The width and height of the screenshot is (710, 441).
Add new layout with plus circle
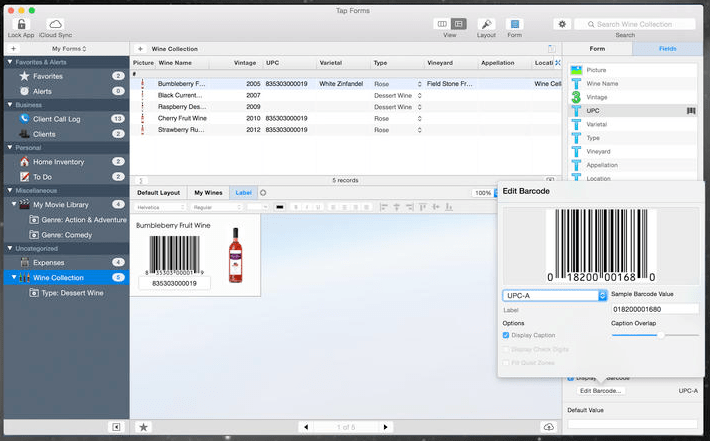point(263,193)
